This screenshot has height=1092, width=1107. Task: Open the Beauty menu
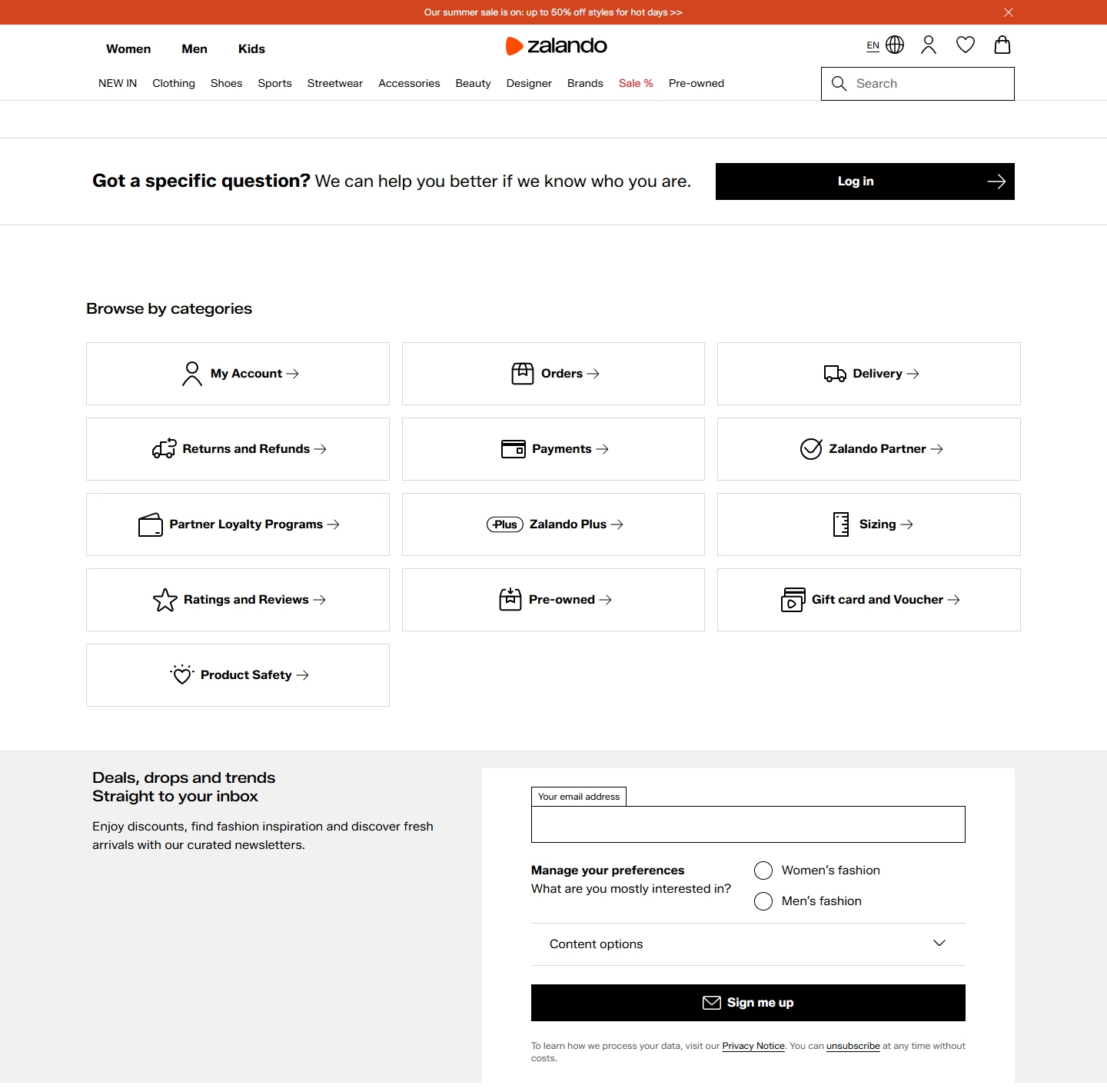click(x=473, y=84)
